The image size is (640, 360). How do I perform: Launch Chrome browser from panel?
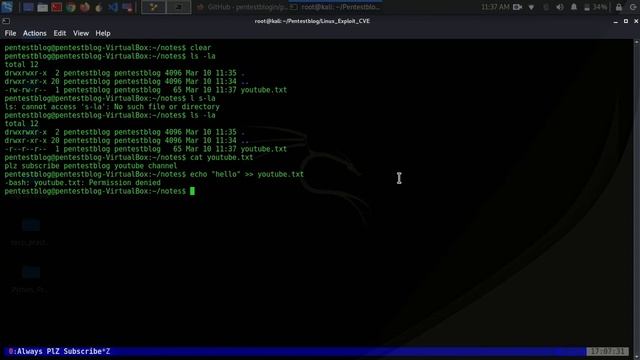[x=71, y=7]
